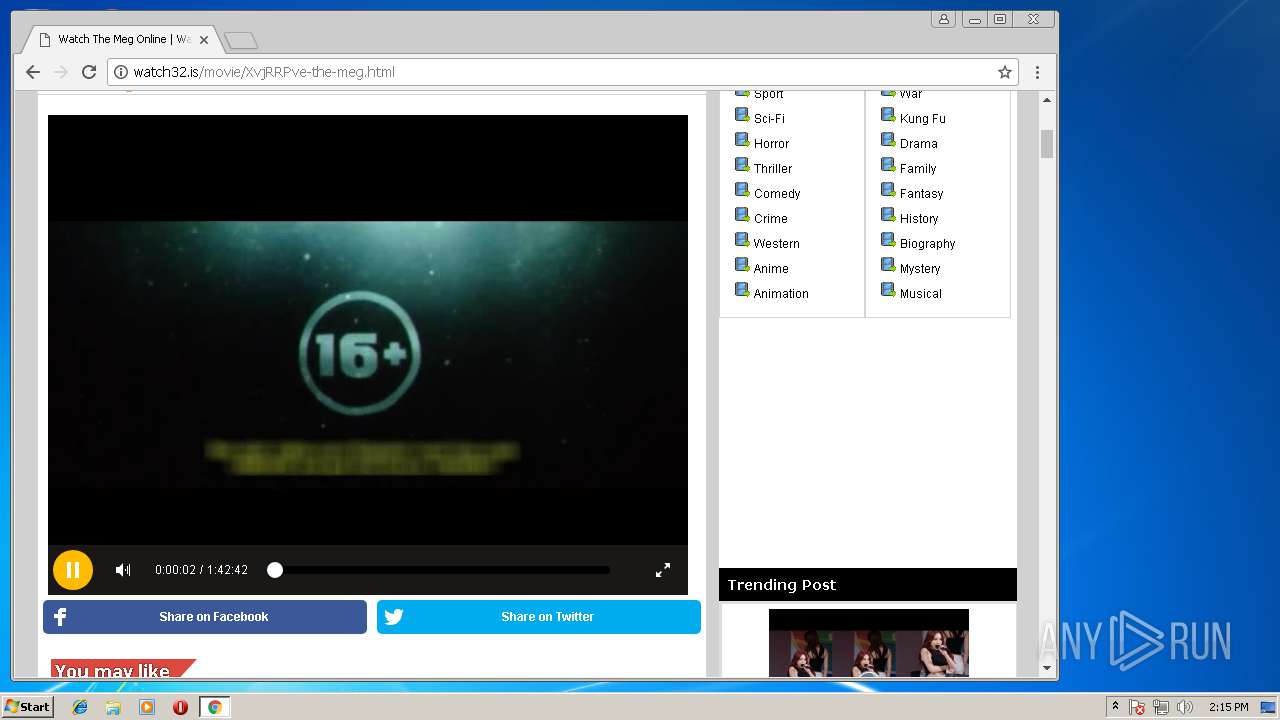Open the Sci-Fi genre link
This screenshot has height=720, width=1280.
tap(769, 118)
